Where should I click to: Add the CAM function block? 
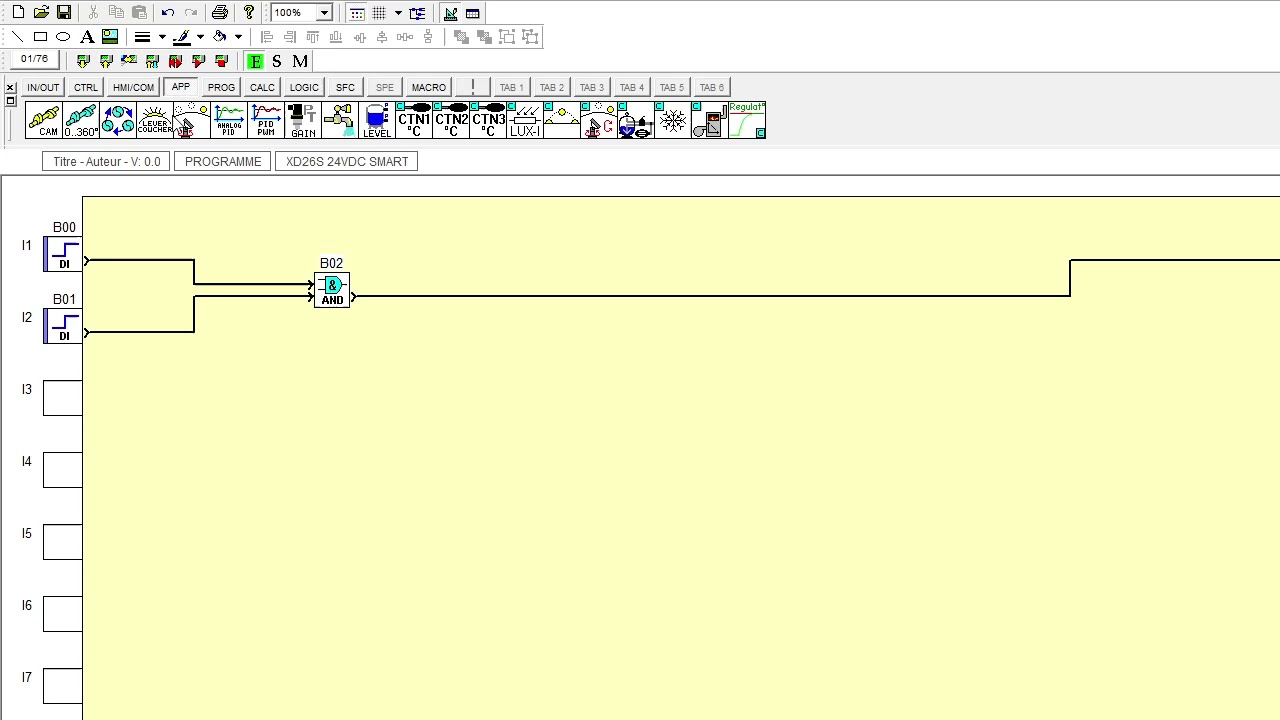[44, 120]
